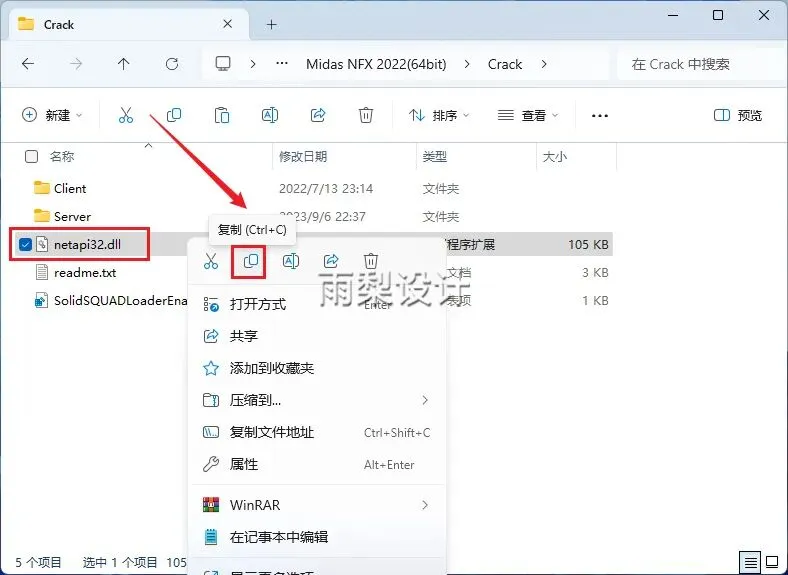Viewport: 788px width, 575px height.
Task: Choose 复制文件地址 in the context menu
Action: coord(317,432)
